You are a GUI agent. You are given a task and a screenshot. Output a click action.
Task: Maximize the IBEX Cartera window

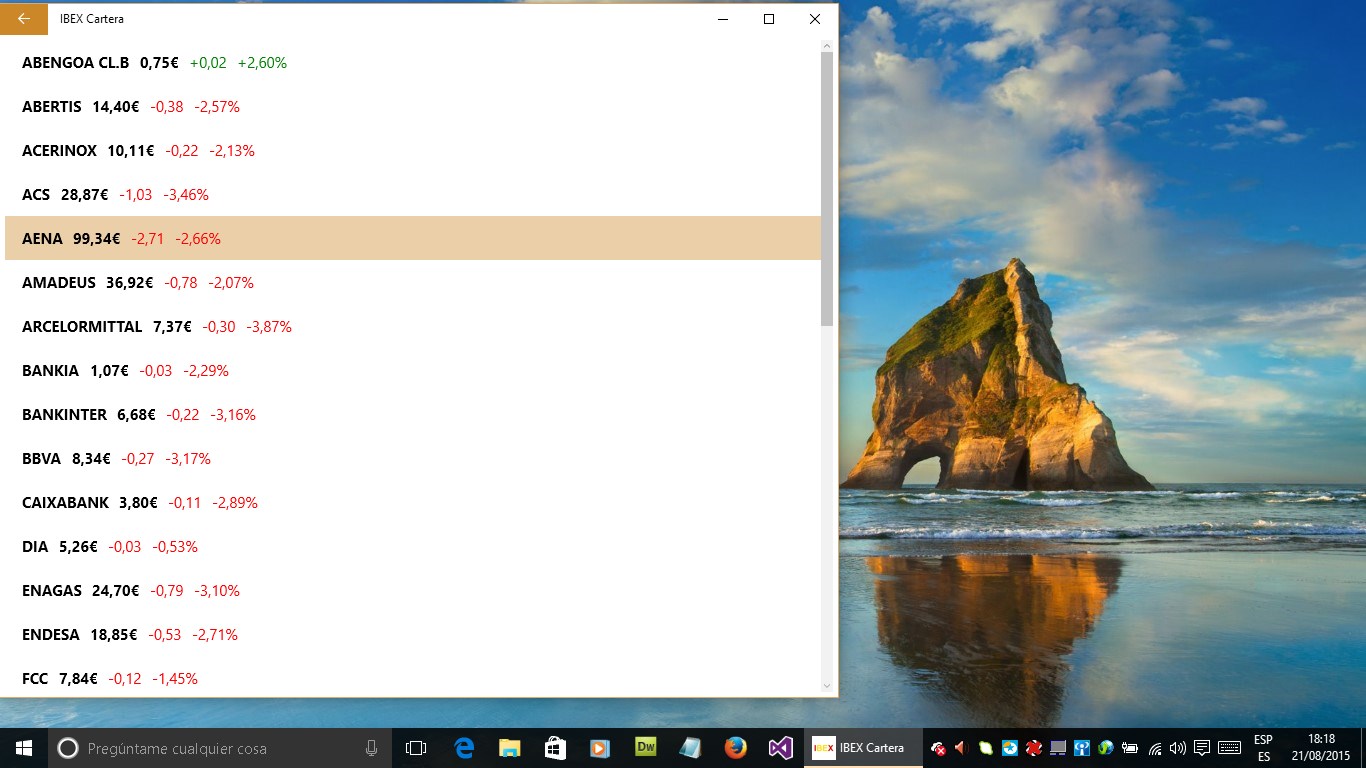(x=769, y=19)
